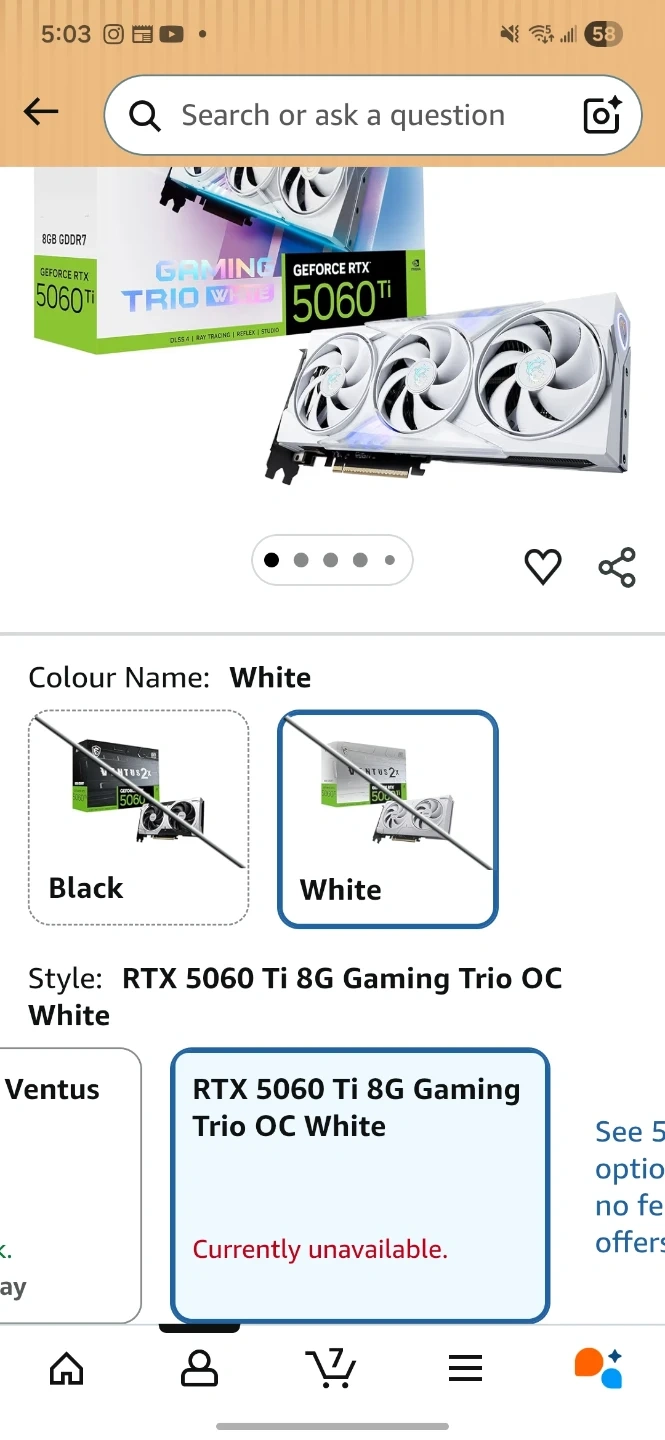This screenshot has height=1440, width=665.
Task: Focus the Search or ask a question field
Action: [x=372, y=115]
